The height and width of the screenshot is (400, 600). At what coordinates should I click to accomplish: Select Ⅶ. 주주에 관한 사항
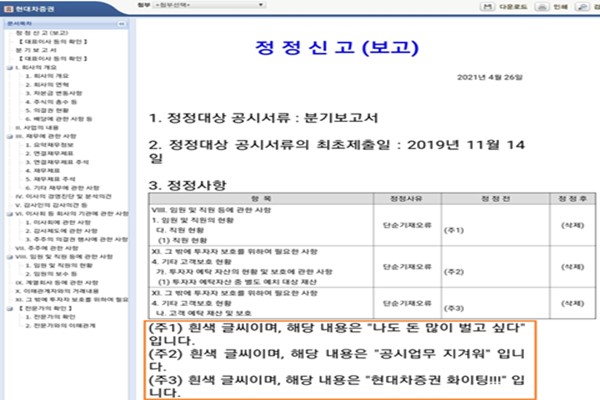pyautogui.click(x=47, y=248)
